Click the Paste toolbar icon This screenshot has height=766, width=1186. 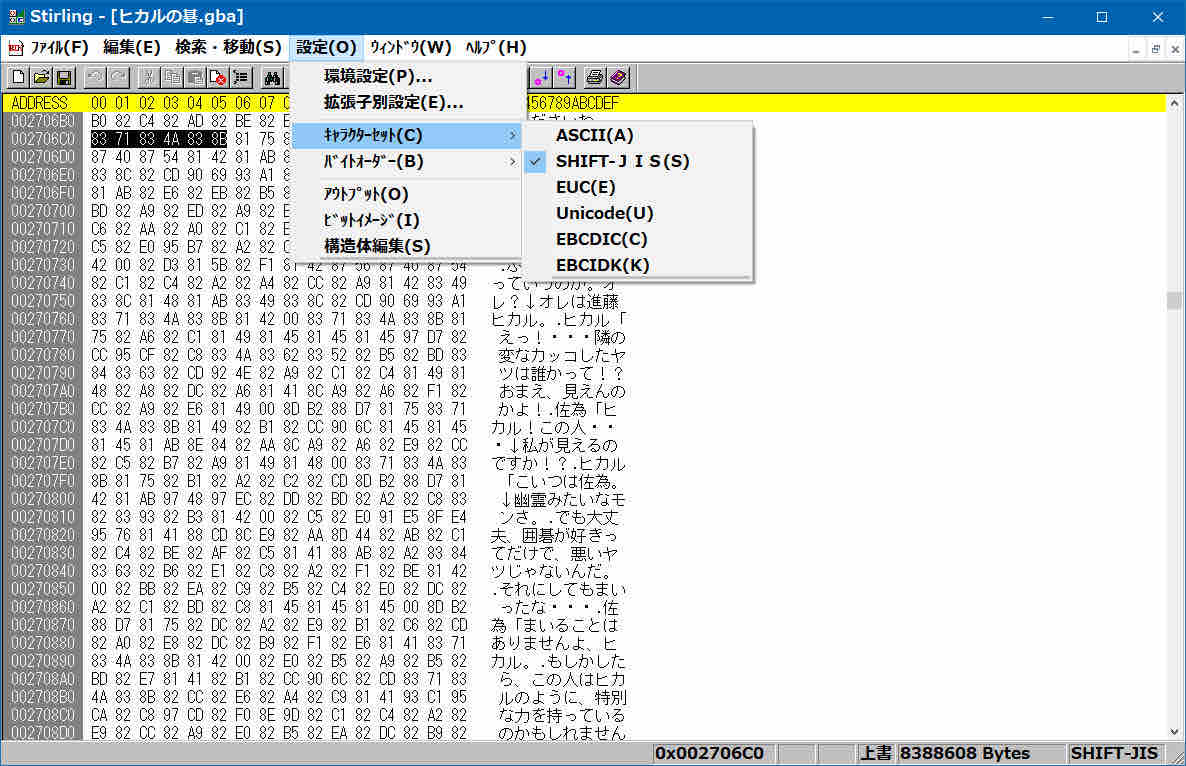pos(194,77)
